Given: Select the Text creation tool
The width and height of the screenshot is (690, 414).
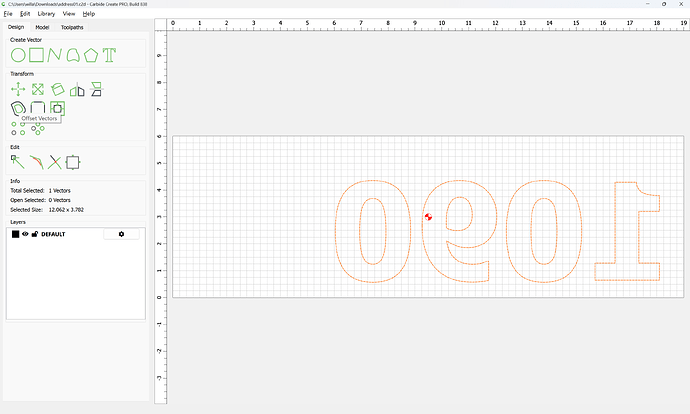Looking at the screenshot, I should pyautogui.click(x=110, y=54).
